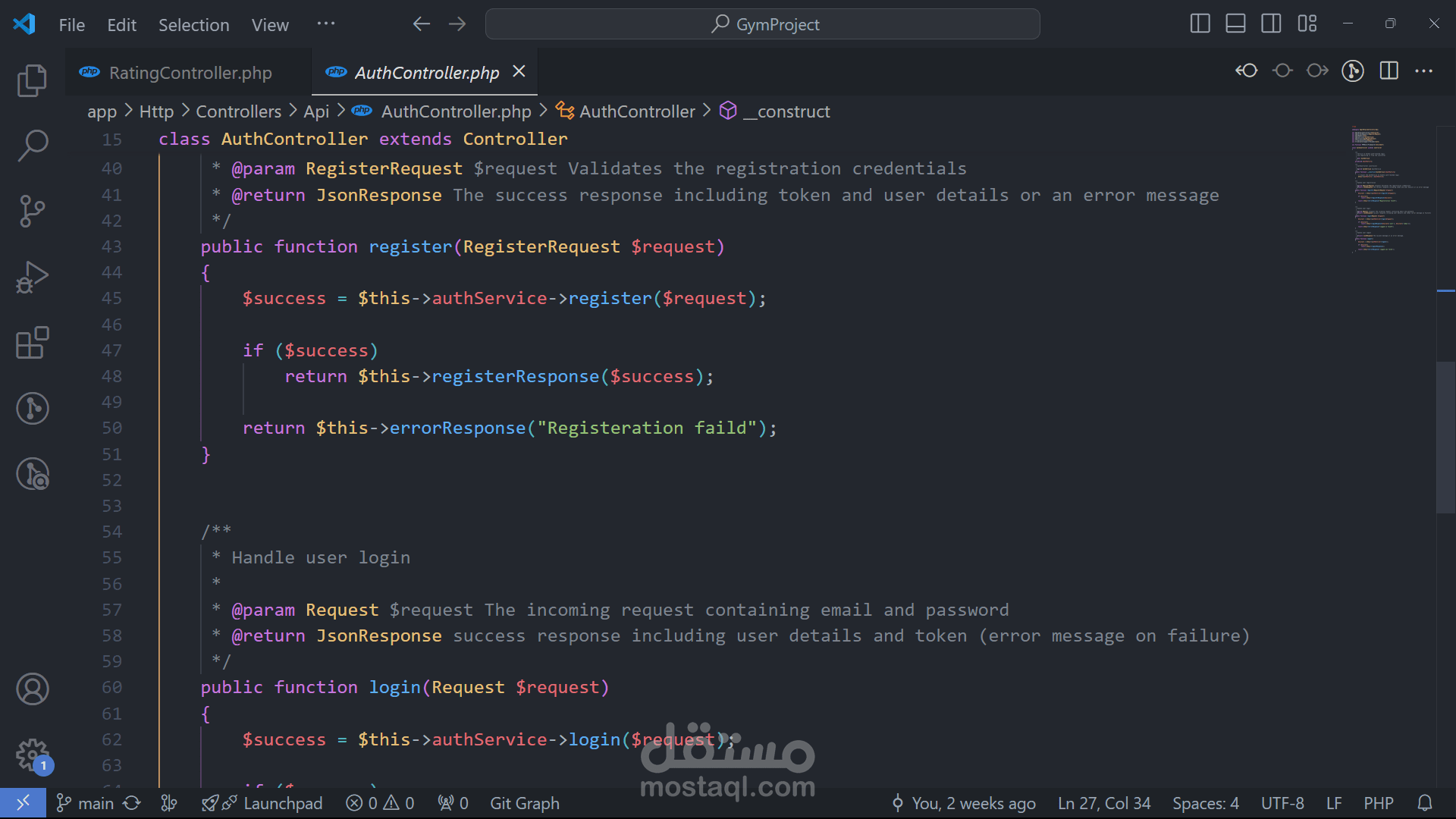Expand the Controllers breadcrumb segment

pos(238,111)
